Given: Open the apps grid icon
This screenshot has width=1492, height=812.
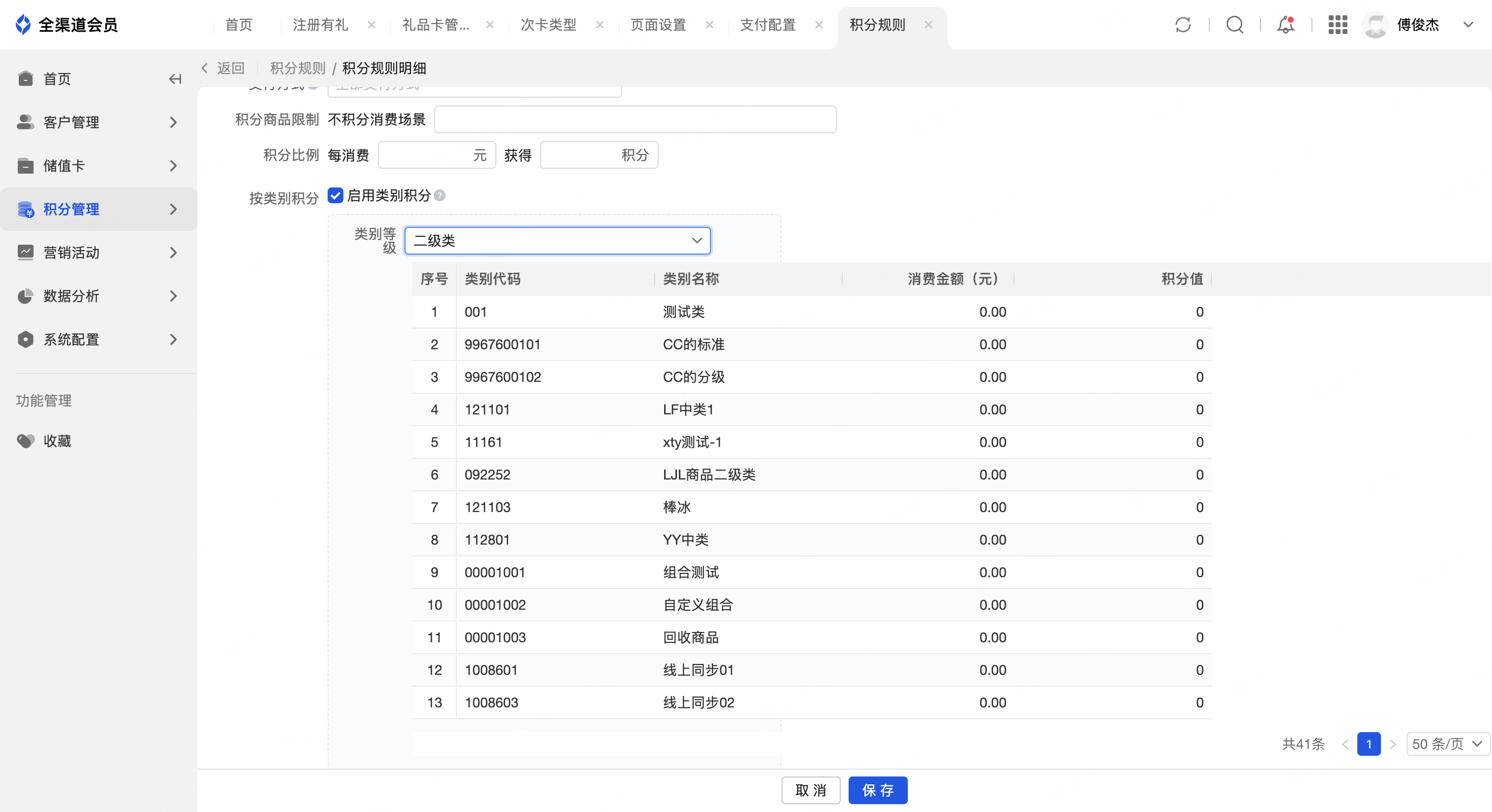Looking at the screenshot, I should (1338, 25).
